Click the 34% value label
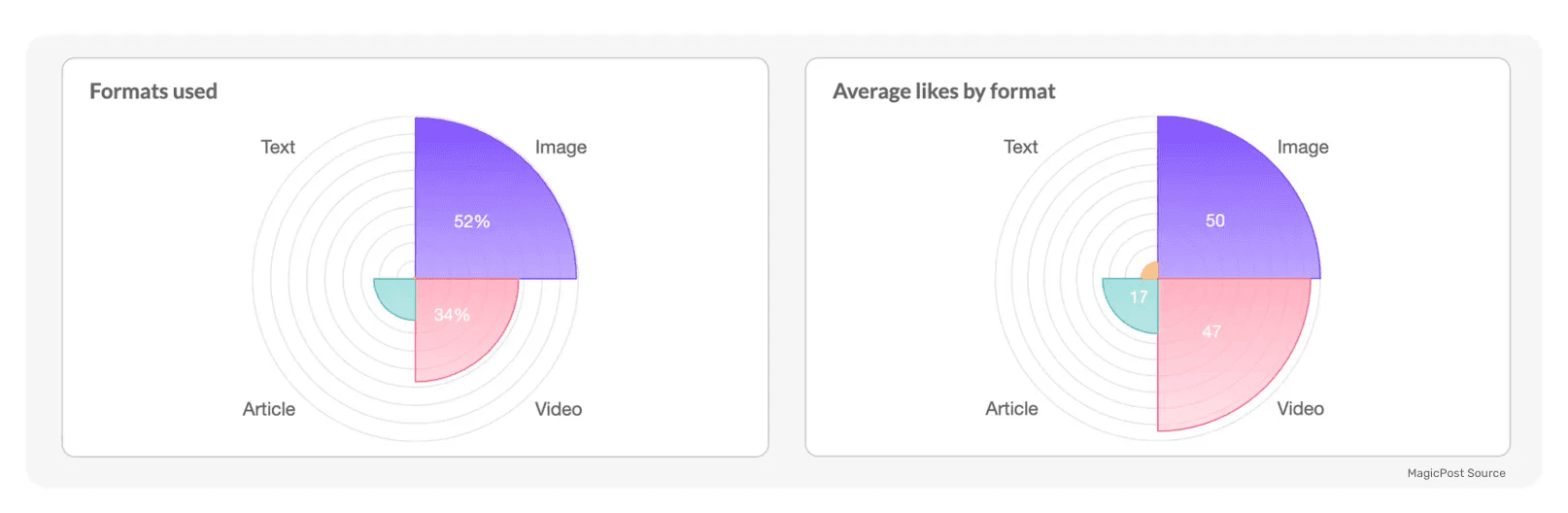The width and height of the screenshot is (1568, 513). click(452, 315)
